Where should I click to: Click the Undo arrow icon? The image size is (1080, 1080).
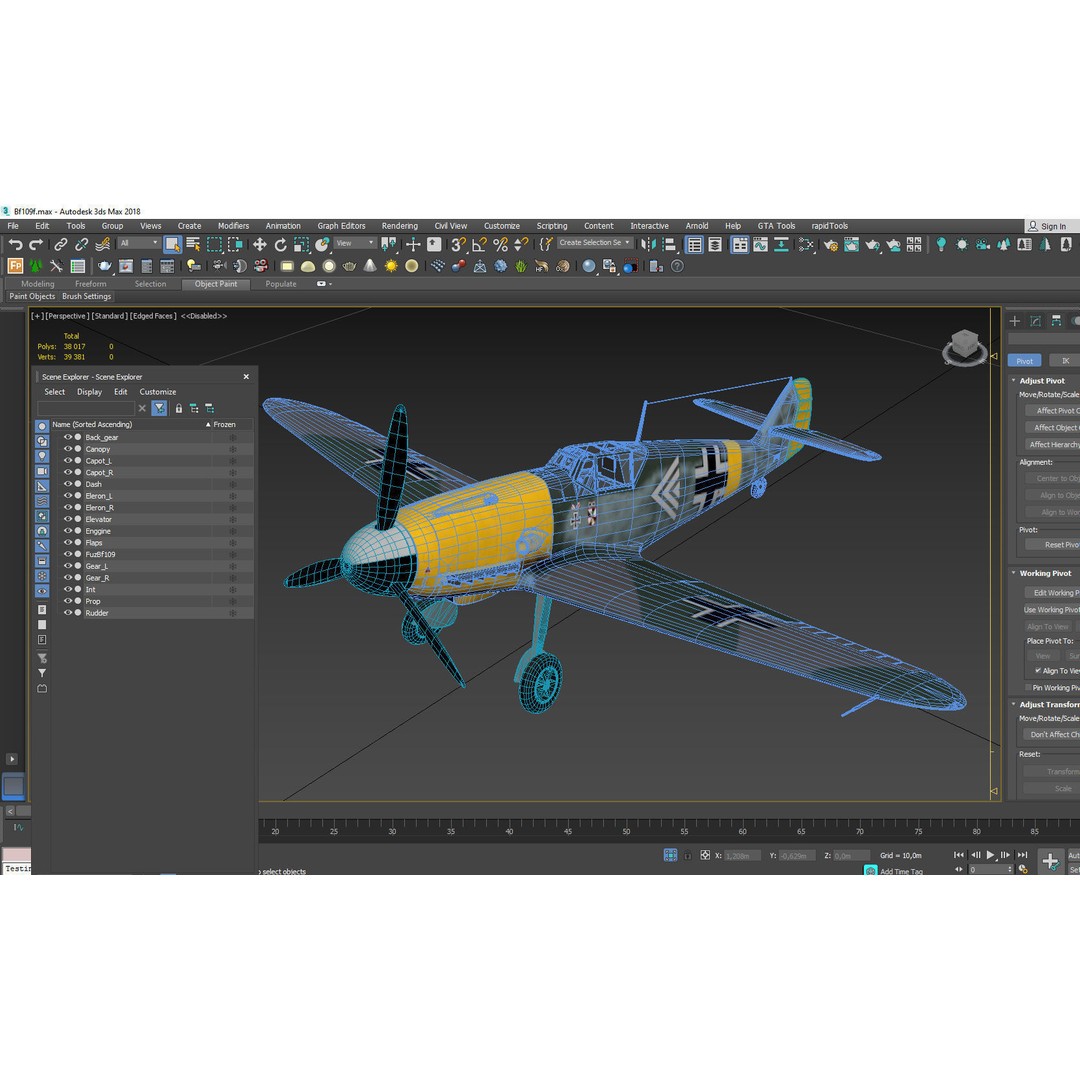pyautogui.click(x=15, y=245)
